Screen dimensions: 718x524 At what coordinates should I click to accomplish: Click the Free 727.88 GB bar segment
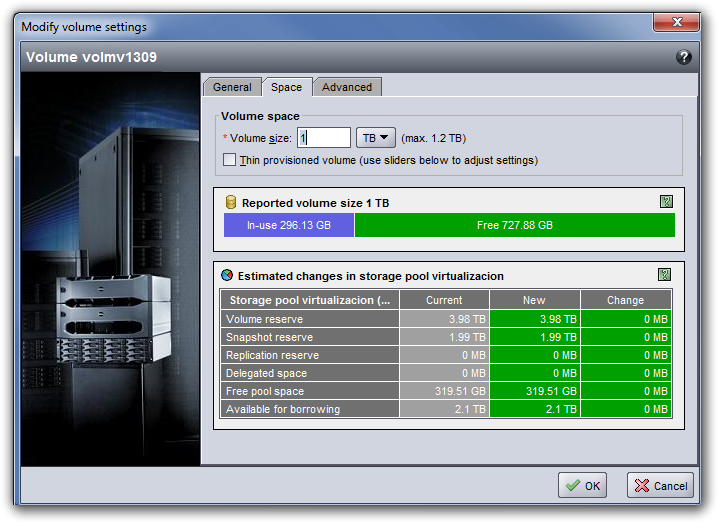[514, 226]
